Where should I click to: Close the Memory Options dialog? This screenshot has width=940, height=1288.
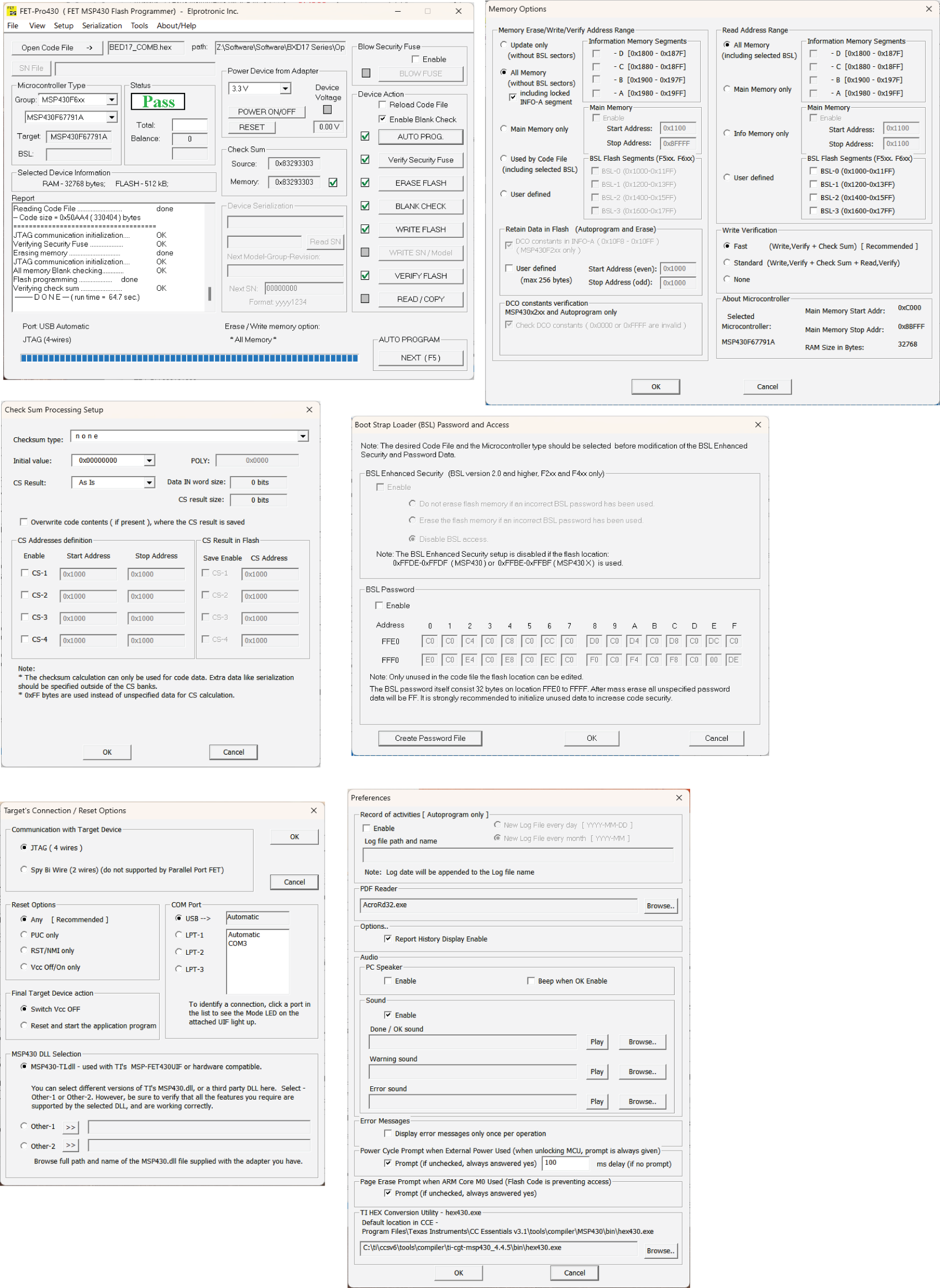coord(929,9)
